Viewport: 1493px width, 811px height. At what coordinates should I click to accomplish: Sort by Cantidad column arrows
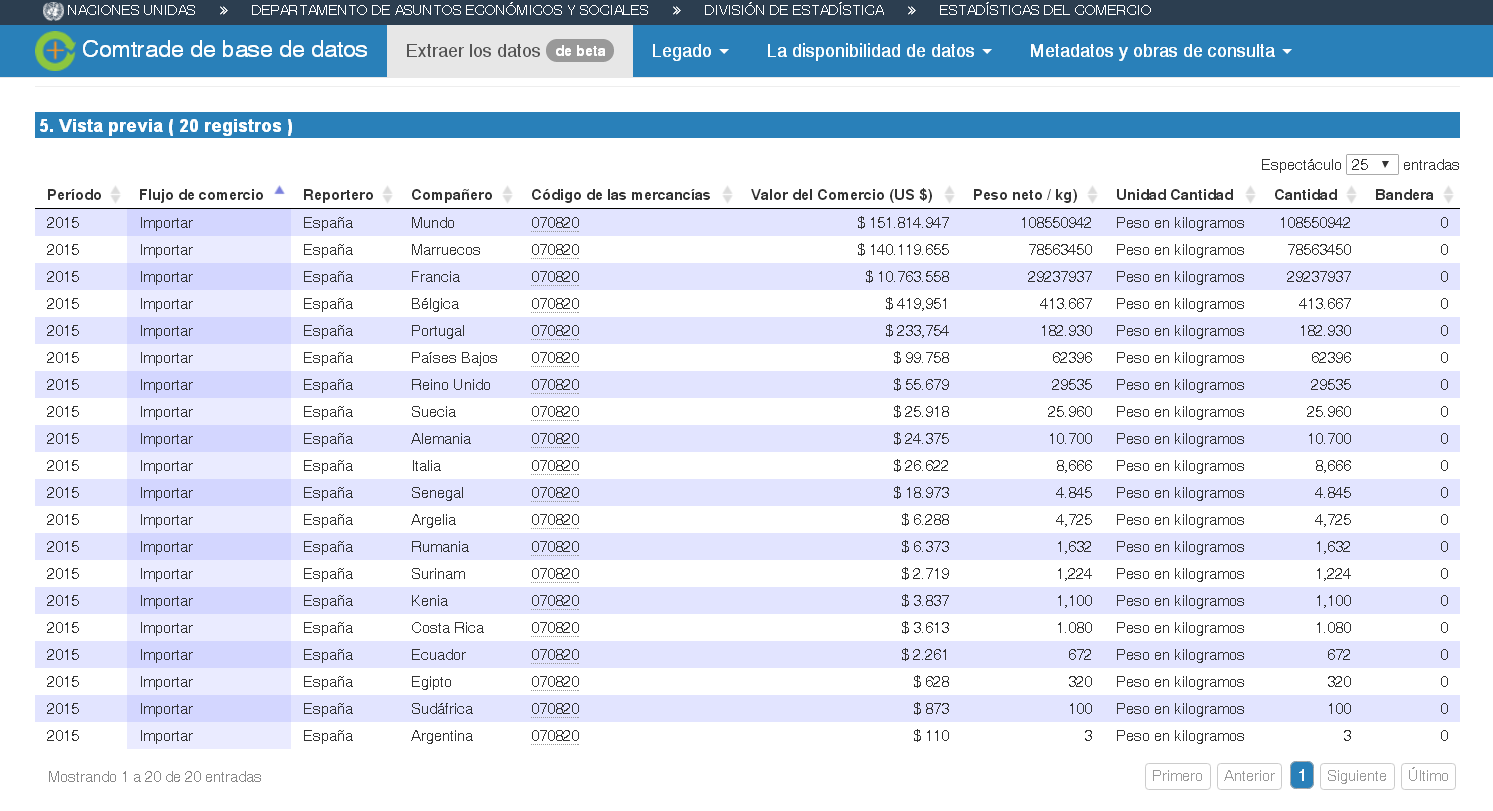(x=1352, y=195)
